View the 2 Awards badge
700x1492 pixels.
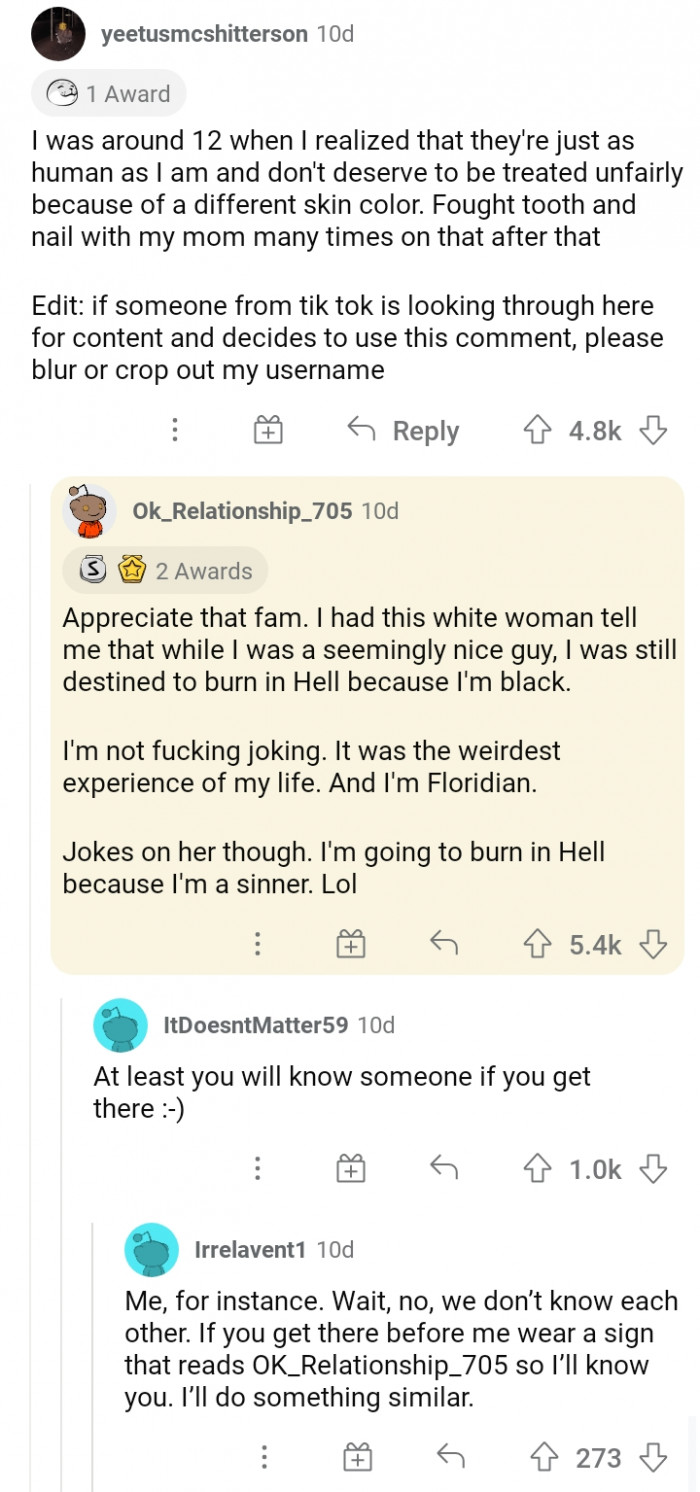(x=166, y=571)
